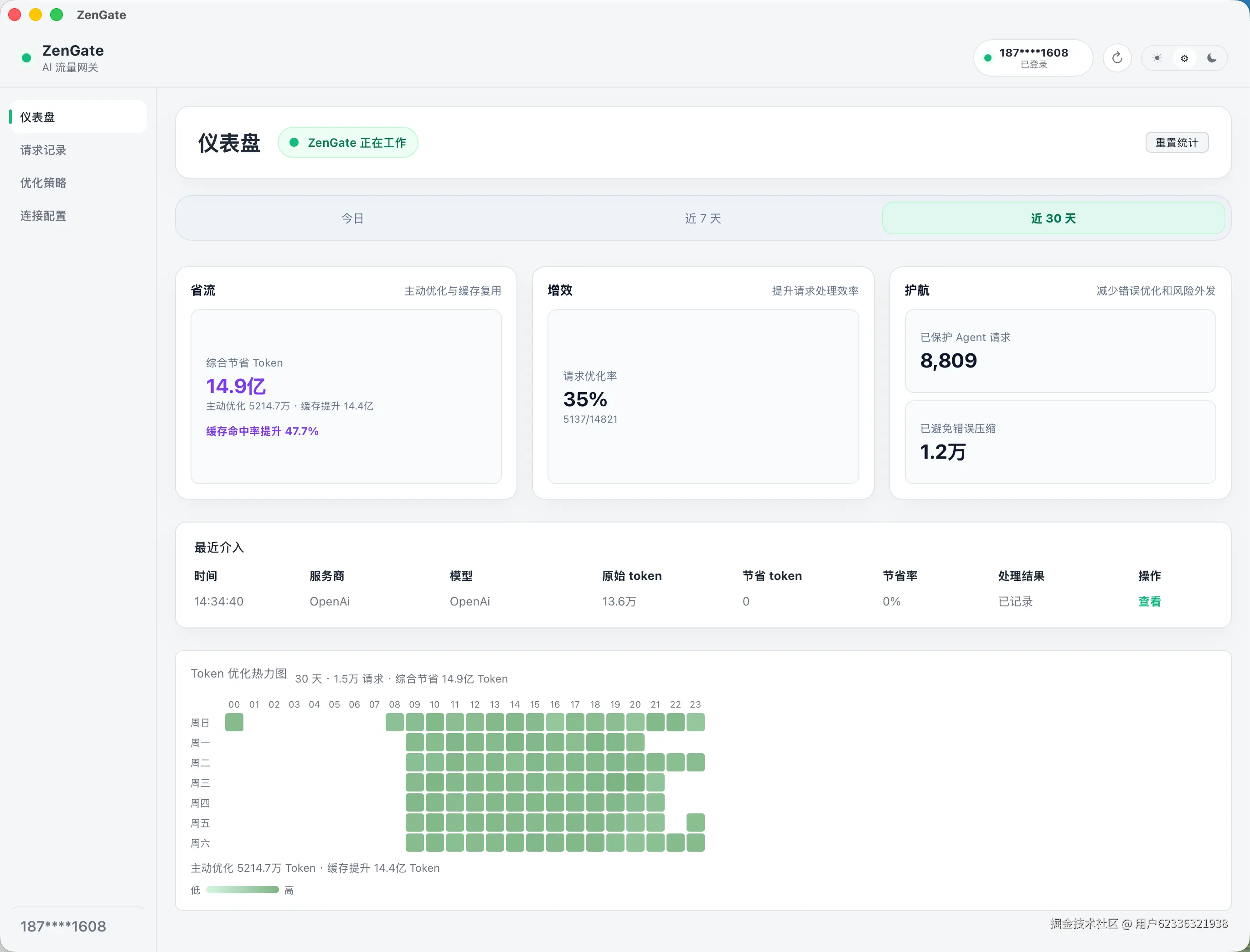This screenshot has height=952, width=1250.
Task: Click heatmap cell for 周日 hour 00
Action: [234, 723]
